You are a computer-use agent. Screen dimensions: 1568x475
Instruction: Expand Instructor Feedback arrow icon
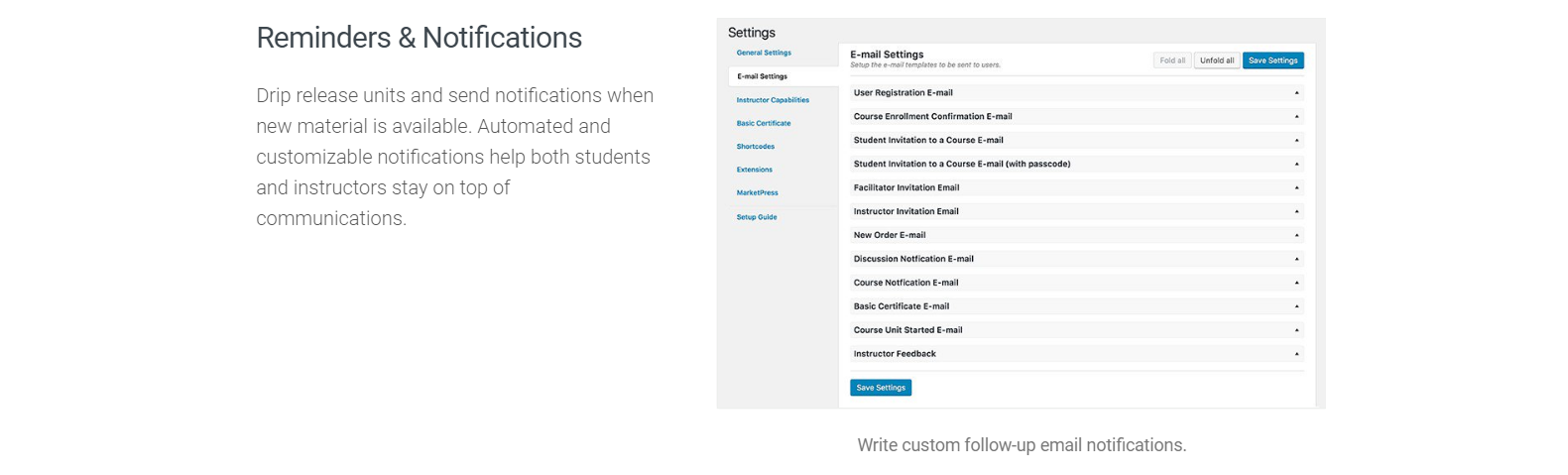1296,355
